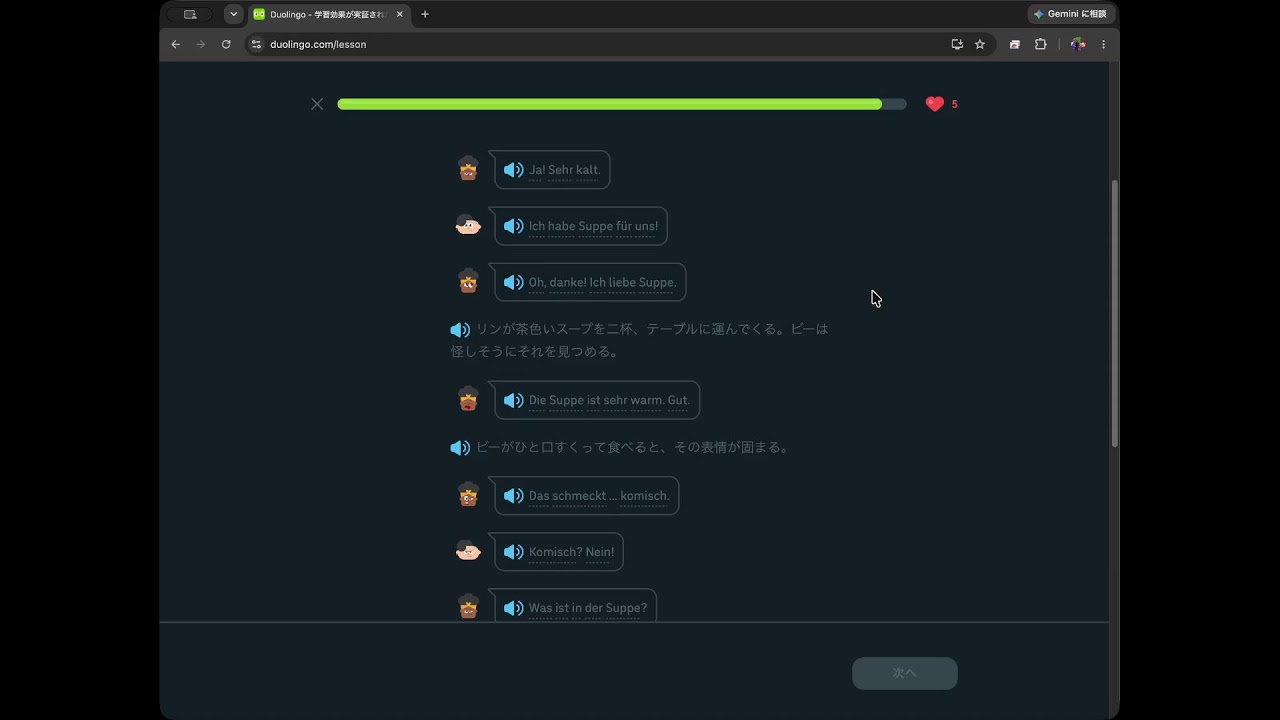Screen dimensions: 1280x720
Task: Click the word "uns!" in second bubble
Action: (645, 226)
